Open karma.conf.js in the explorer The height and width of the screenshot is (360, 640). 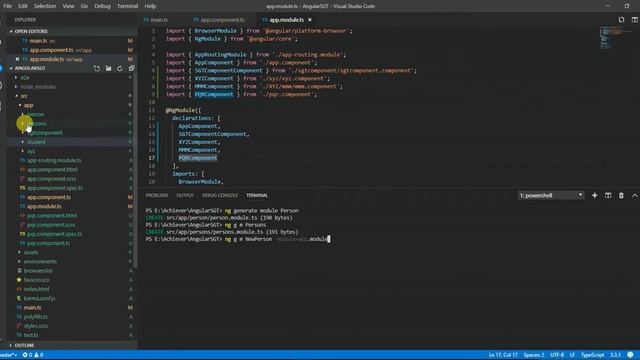39,298
